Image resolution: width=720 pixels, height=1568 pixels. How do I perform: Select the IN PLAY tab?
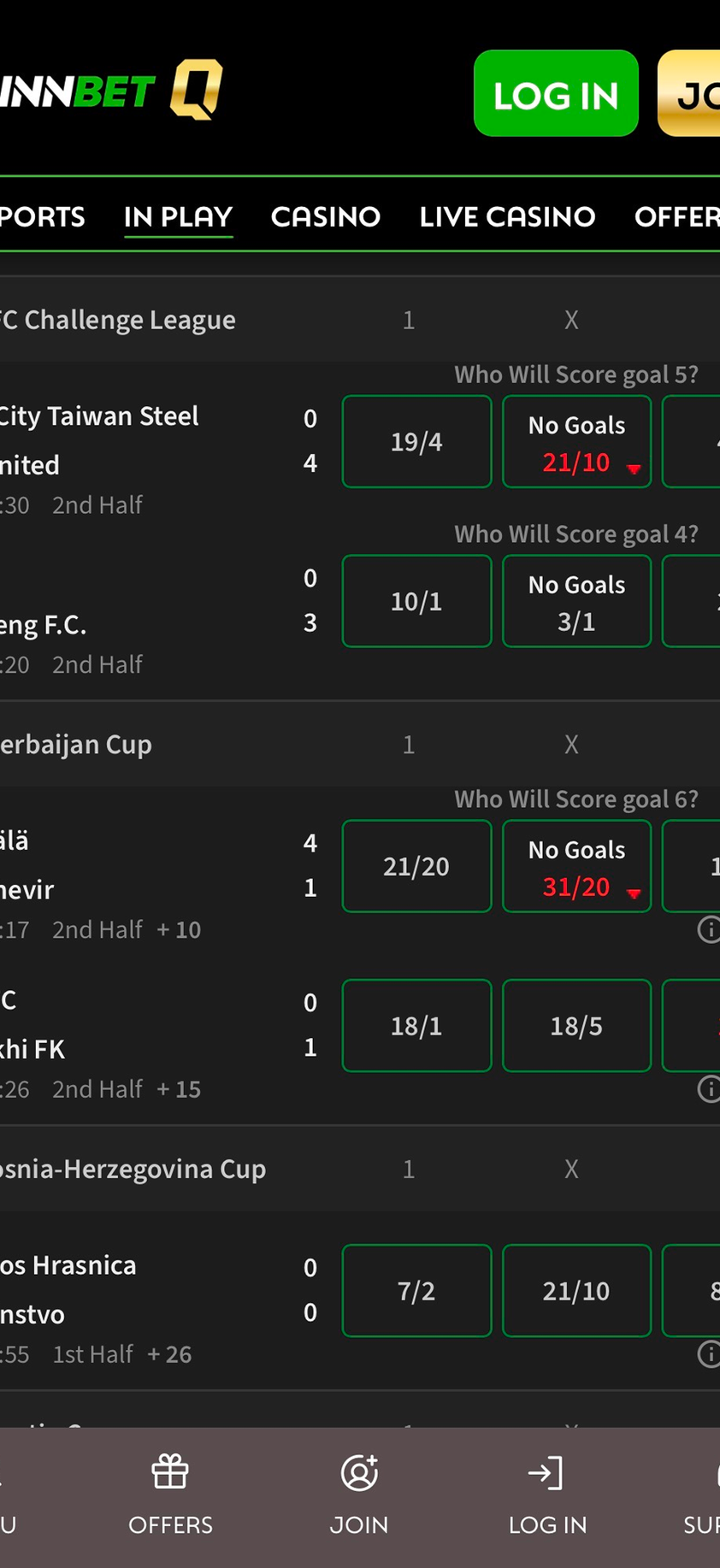(178, 217)
